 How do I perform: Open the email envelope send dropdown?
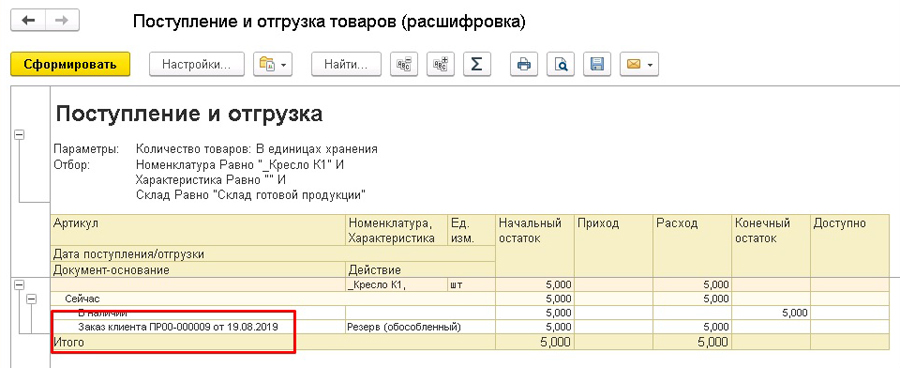point(639,64)
